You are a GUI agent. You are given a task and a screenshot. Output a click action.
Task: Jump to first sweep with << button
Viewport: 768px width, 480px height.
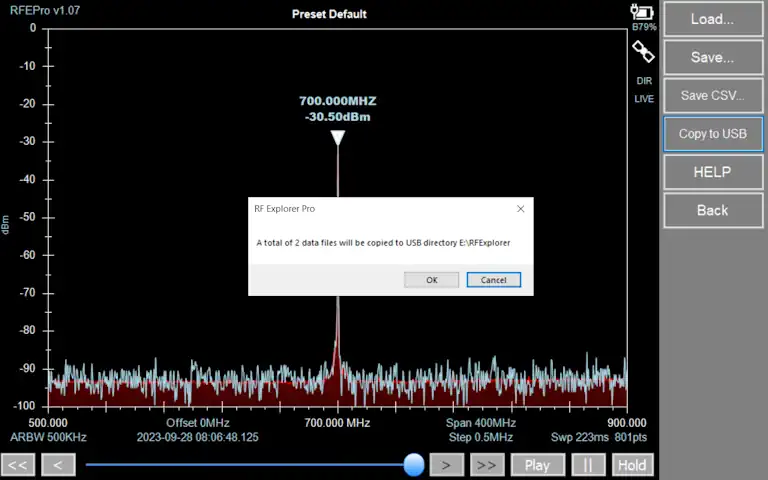click(x=17, y=465)
